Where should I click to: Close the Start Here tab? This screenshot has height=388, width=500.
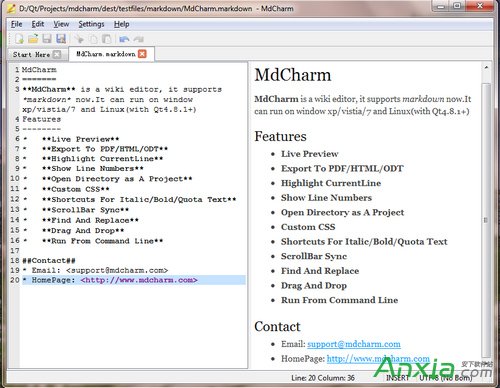[57, 54]
